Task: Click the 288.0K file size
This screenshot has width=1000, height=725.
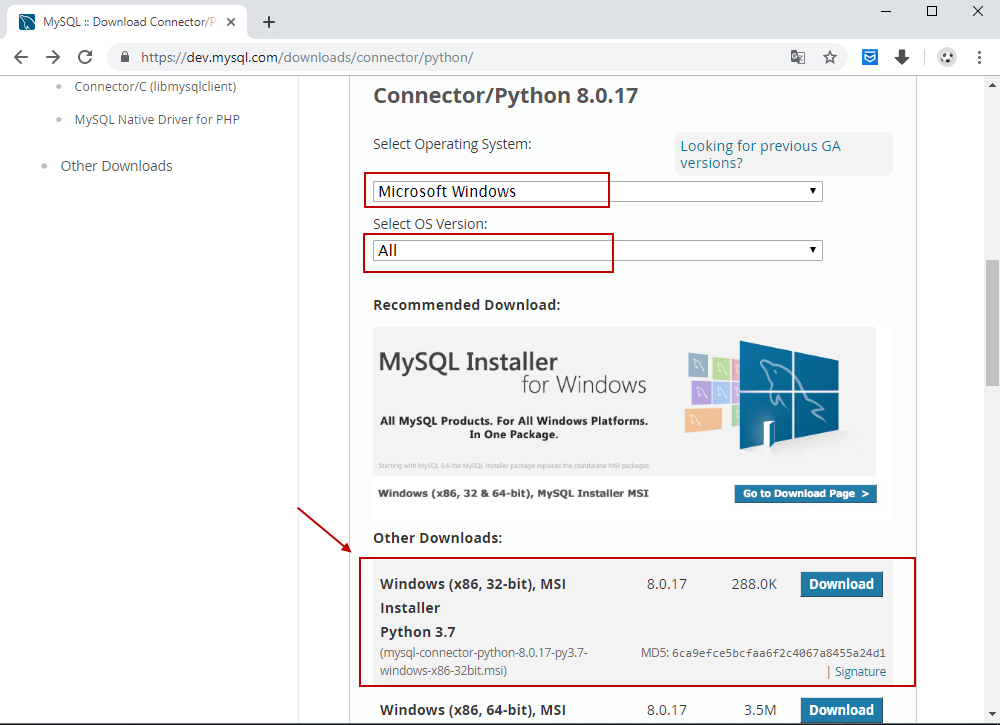Action: tap(754, 584)
